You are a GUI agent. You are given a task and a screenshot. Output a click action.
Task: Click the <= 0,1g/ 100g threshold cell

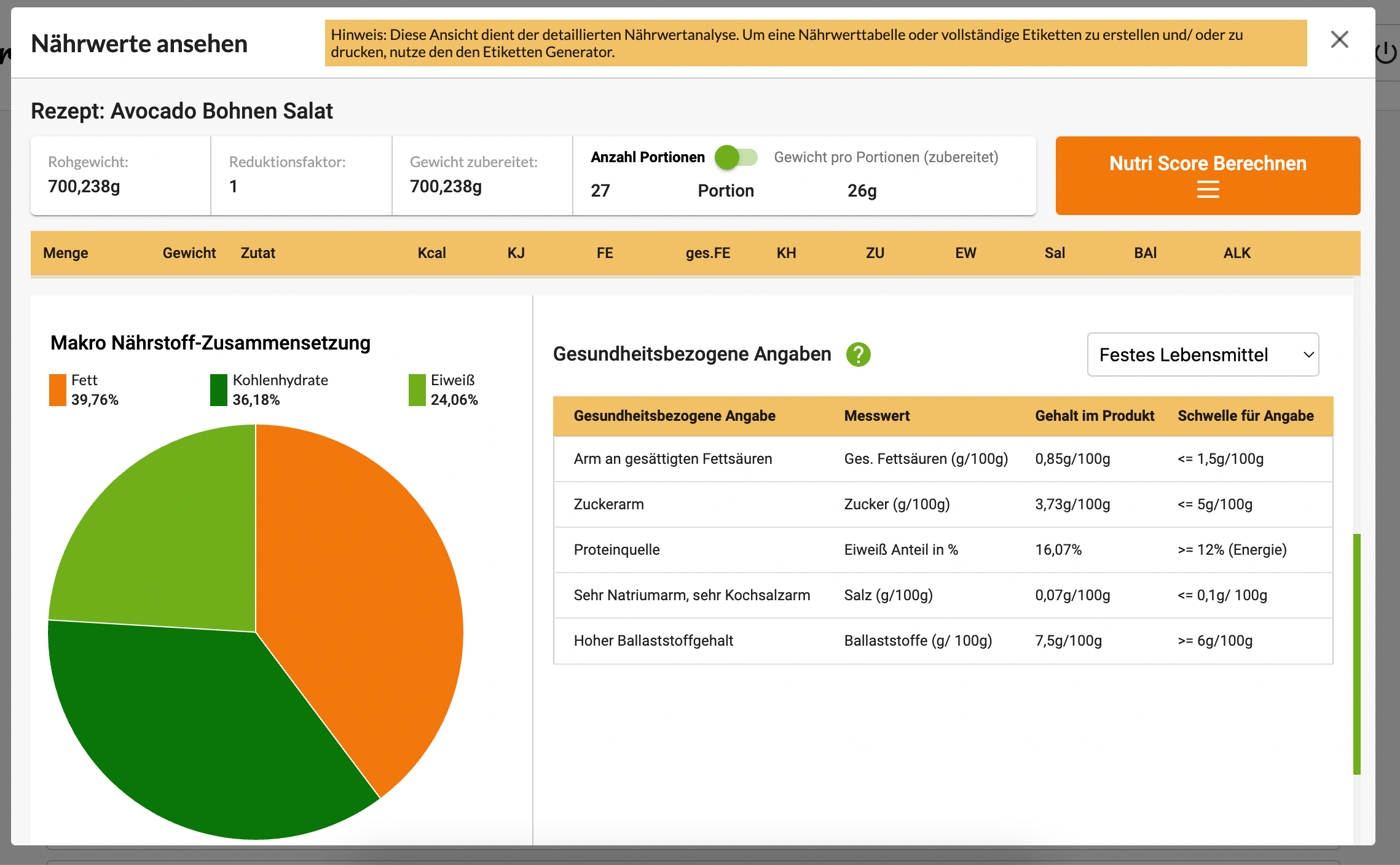(x=1222, y=595)
